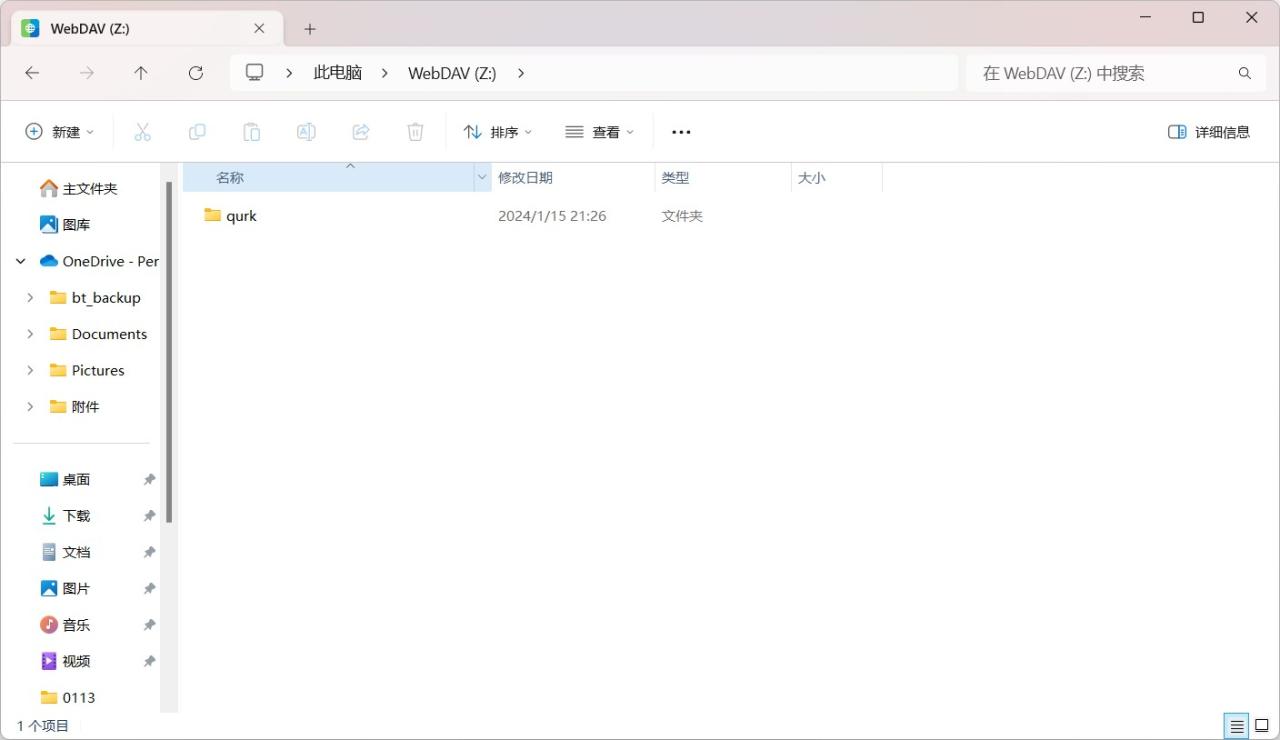Click the Rename icon in toolbar
Image resolution: width=1280 pixels, height=740 pixels.
306,132
